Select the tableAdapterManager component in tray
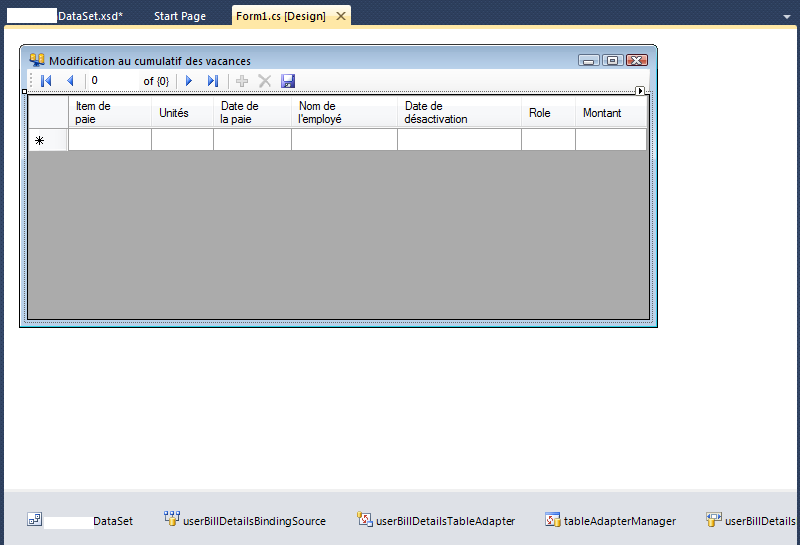This screenshot has height=545, width=800. [x=611, y=520]
